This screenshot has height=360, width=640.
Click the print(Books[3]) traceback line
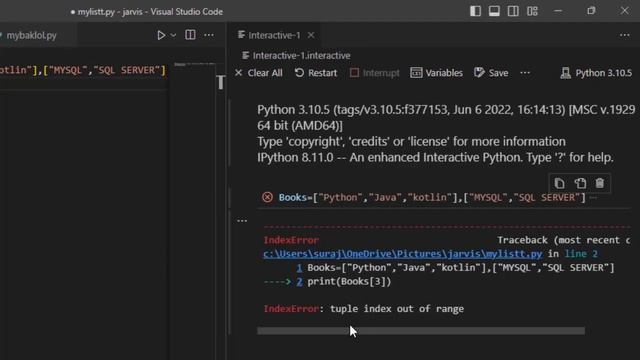pyautogui.click(x=349, y=282)
